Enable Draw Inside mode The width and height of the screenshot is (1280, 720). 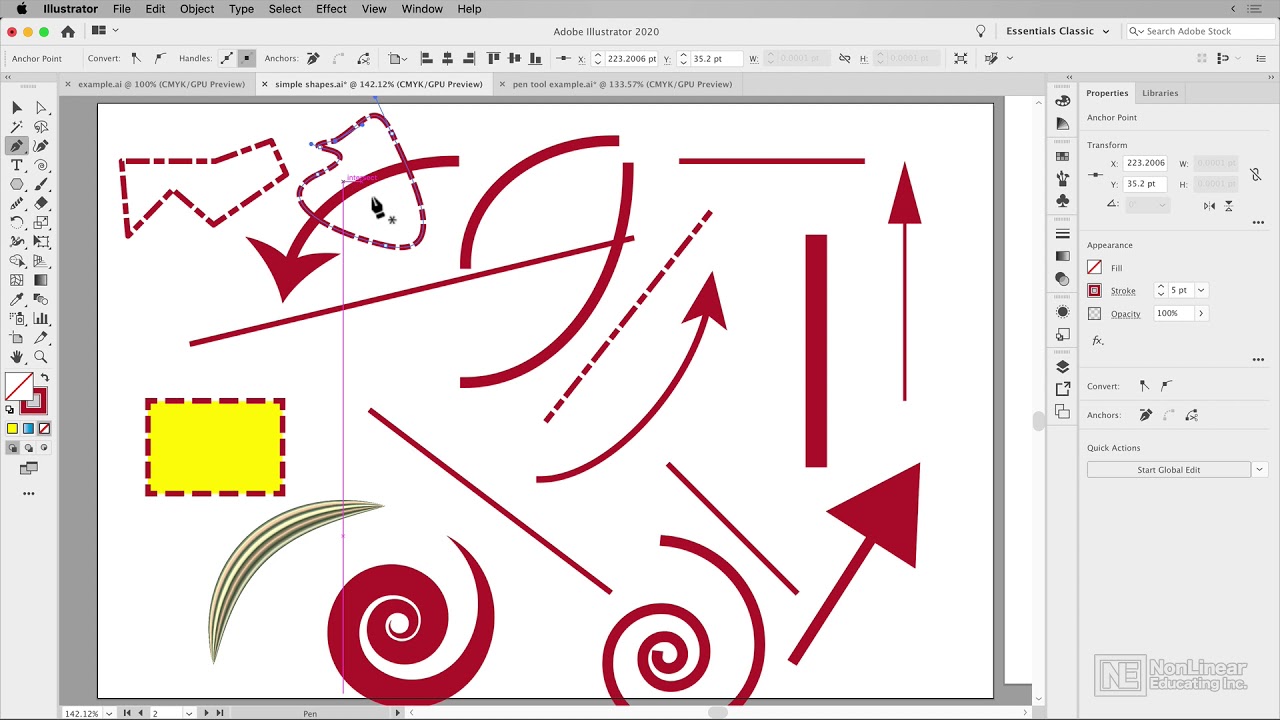click(44, 448)
